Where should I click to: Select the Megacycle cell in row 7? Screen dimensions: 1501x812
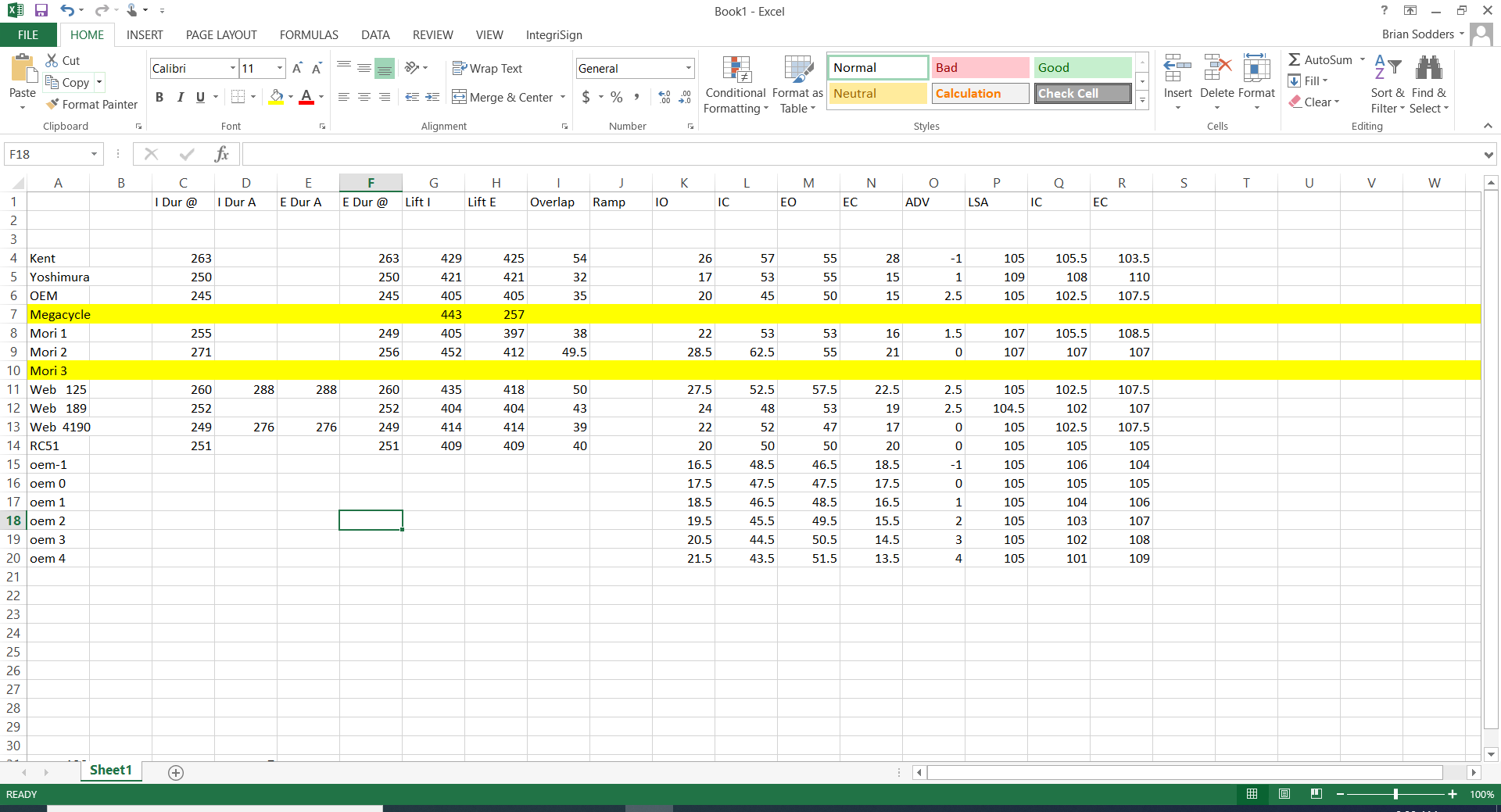58,314
